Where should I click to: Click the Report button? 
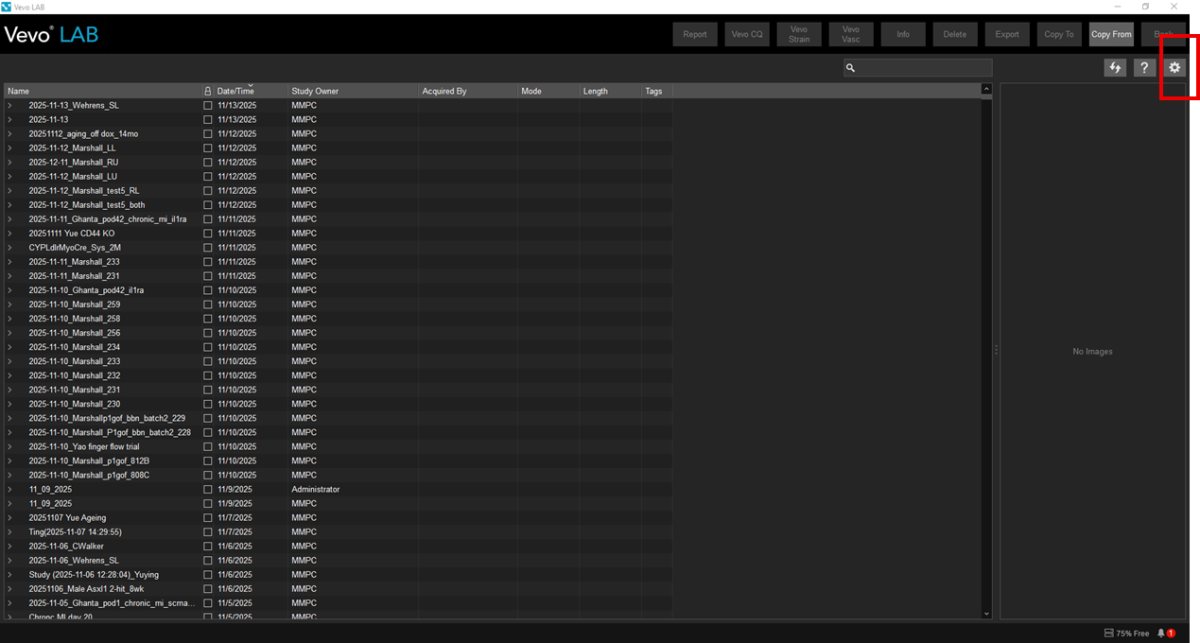pyautogui.click(x=695, y=34)
